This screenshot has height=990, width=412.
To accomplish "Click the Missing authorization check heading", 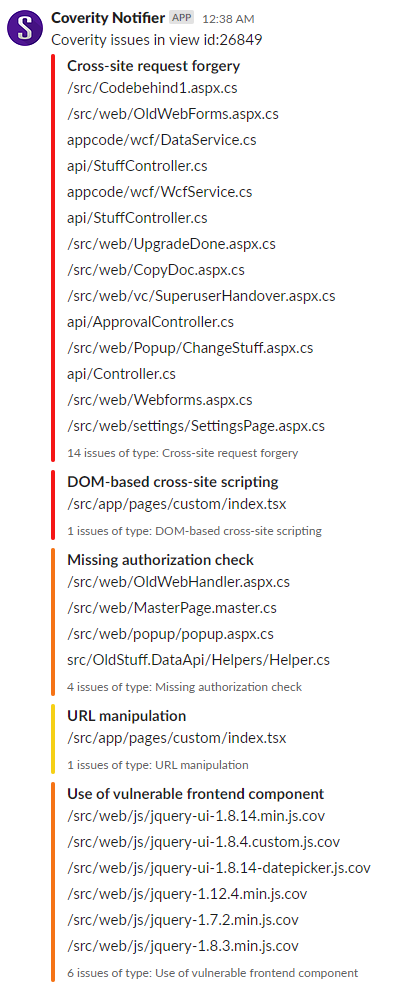I will coord(160,559).
